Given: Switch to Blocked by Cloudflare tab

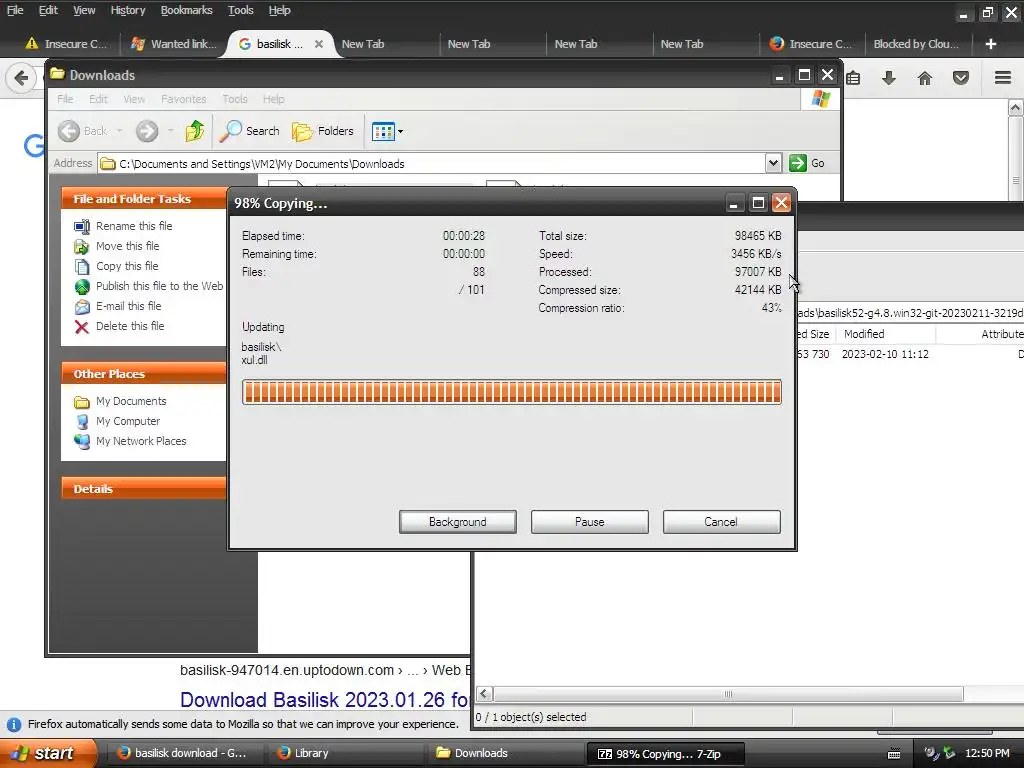Looking at the screenshot, I should point(916,44).
